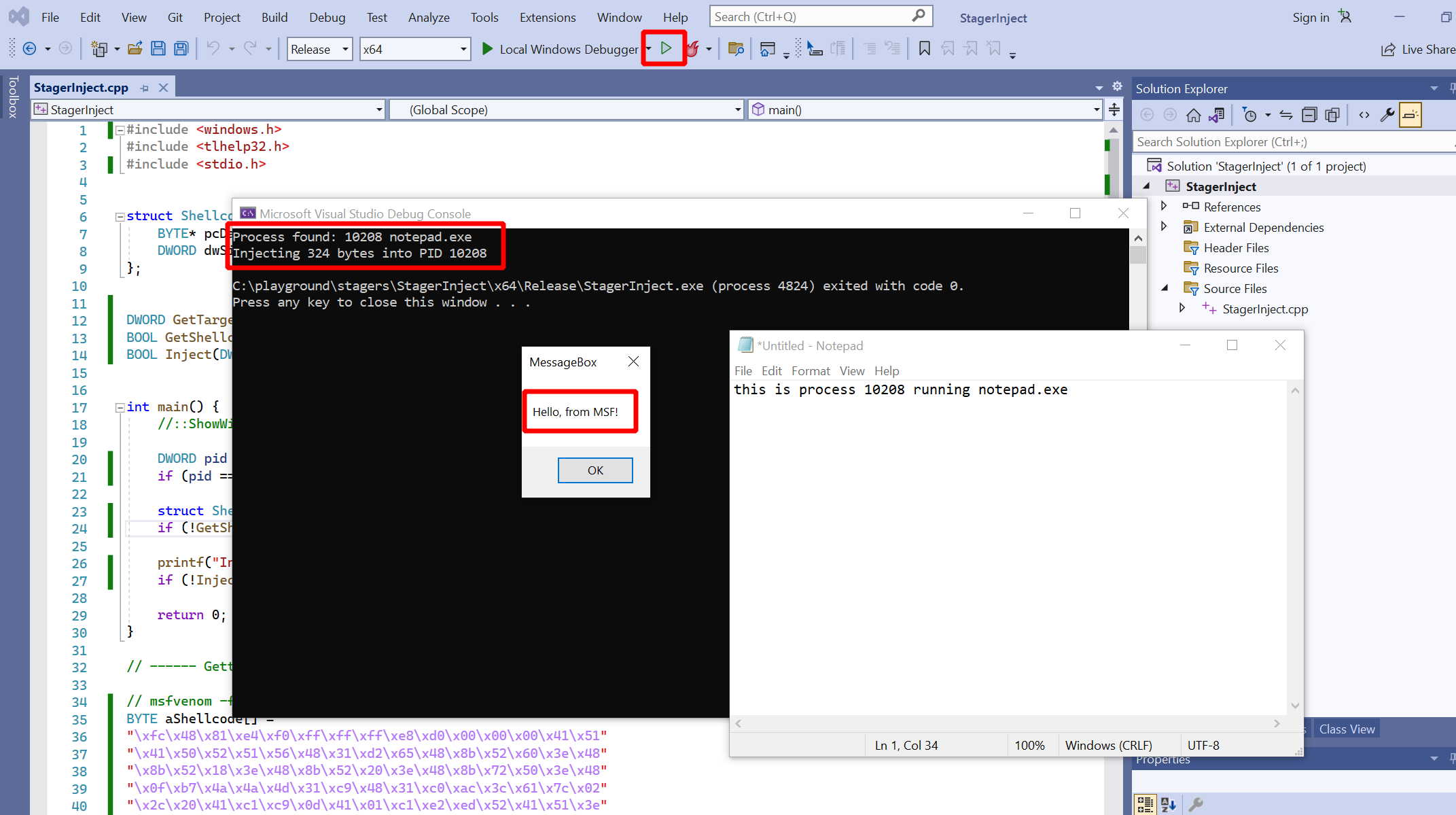Screen dimensions: 1456x815
Task: Close the StagerInject.cpp tab
Action: (163, 88)
